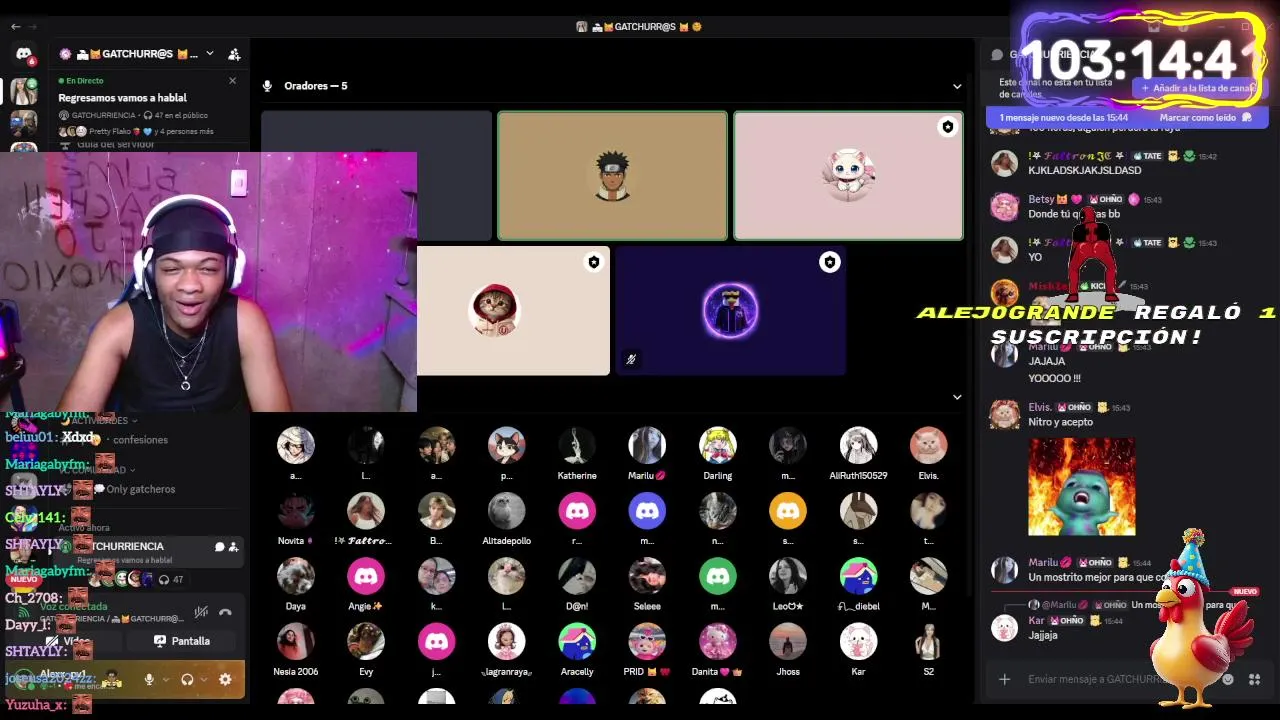Image resolution: width=1280 pixels, height=720 pixels.
Task: Toggle microphone mute in user panel
Action: (149, 679)
